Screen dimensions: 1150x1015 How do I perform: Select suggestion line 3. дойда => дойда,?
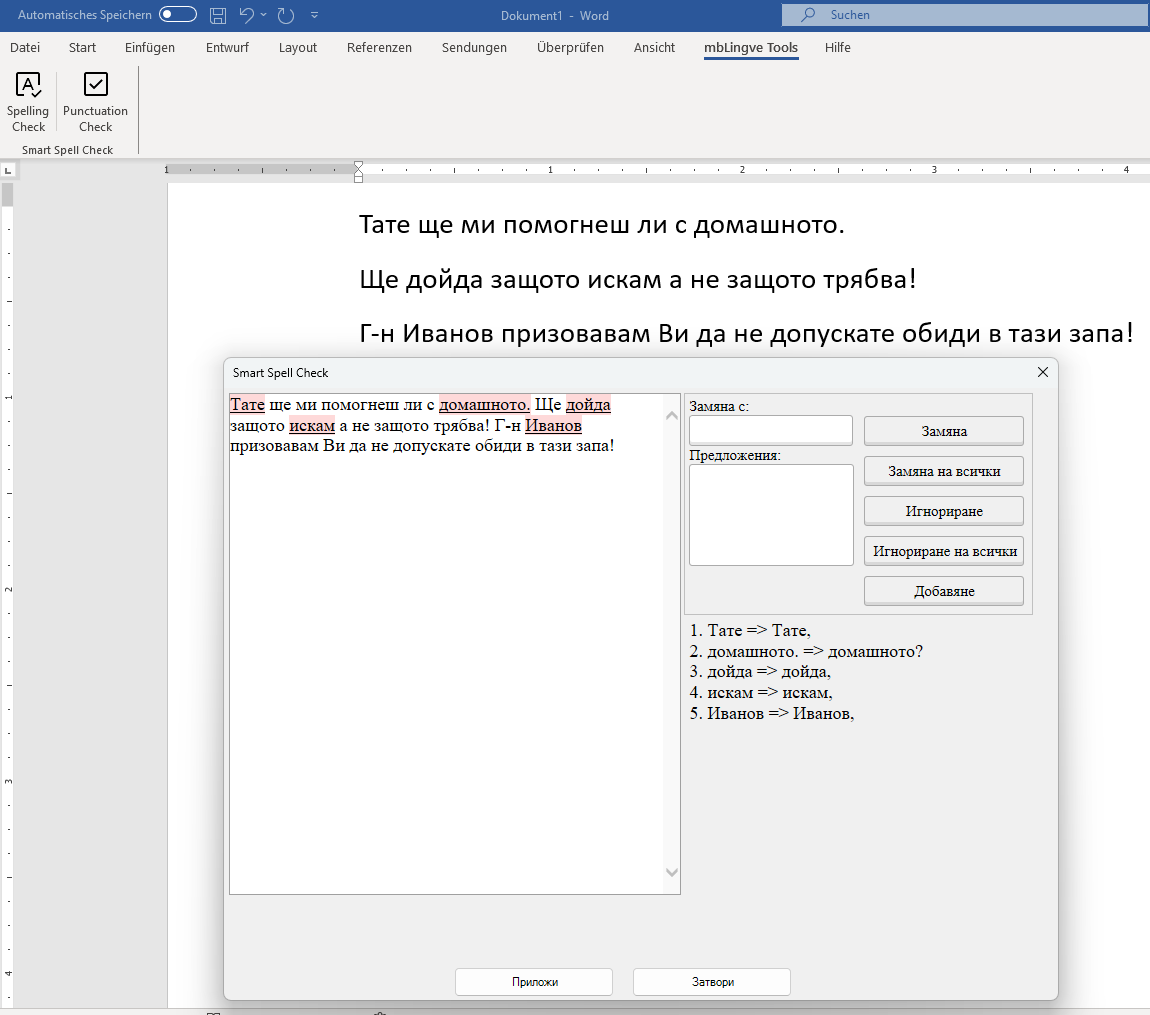(x=760, y=672)
